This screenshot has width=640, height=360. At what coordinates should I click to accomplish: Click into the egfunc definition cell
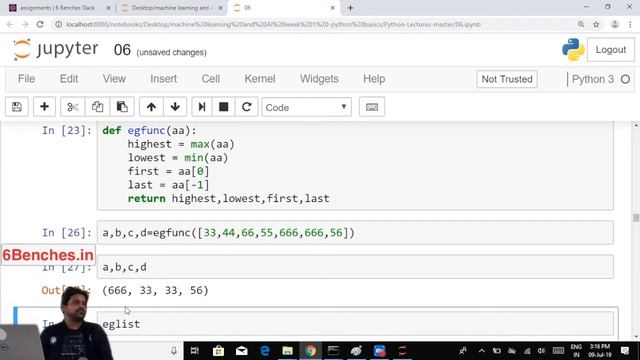[x=355, y=165]
